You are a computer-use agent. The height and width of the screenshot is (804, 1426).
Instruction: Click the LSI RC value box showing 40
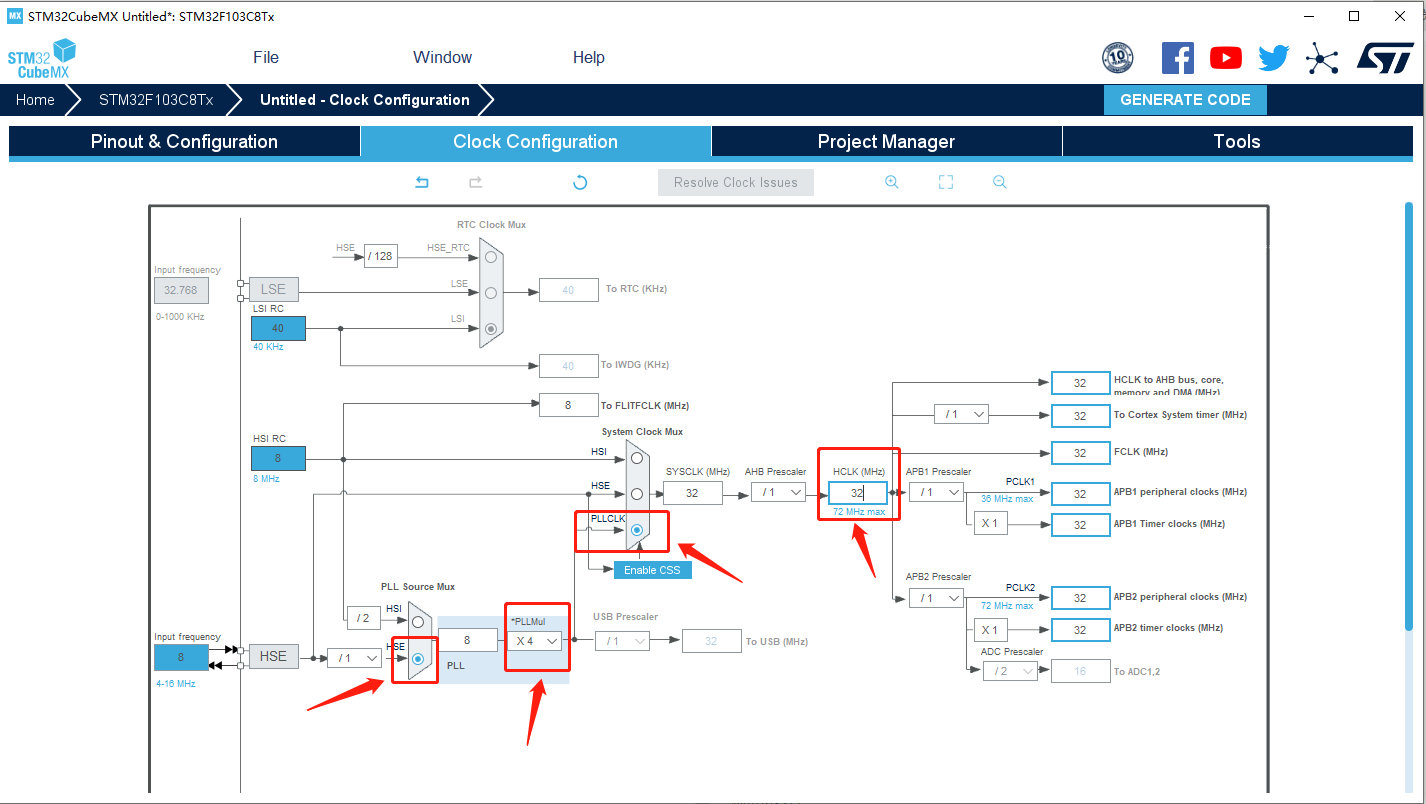click(x=278, y=328)
